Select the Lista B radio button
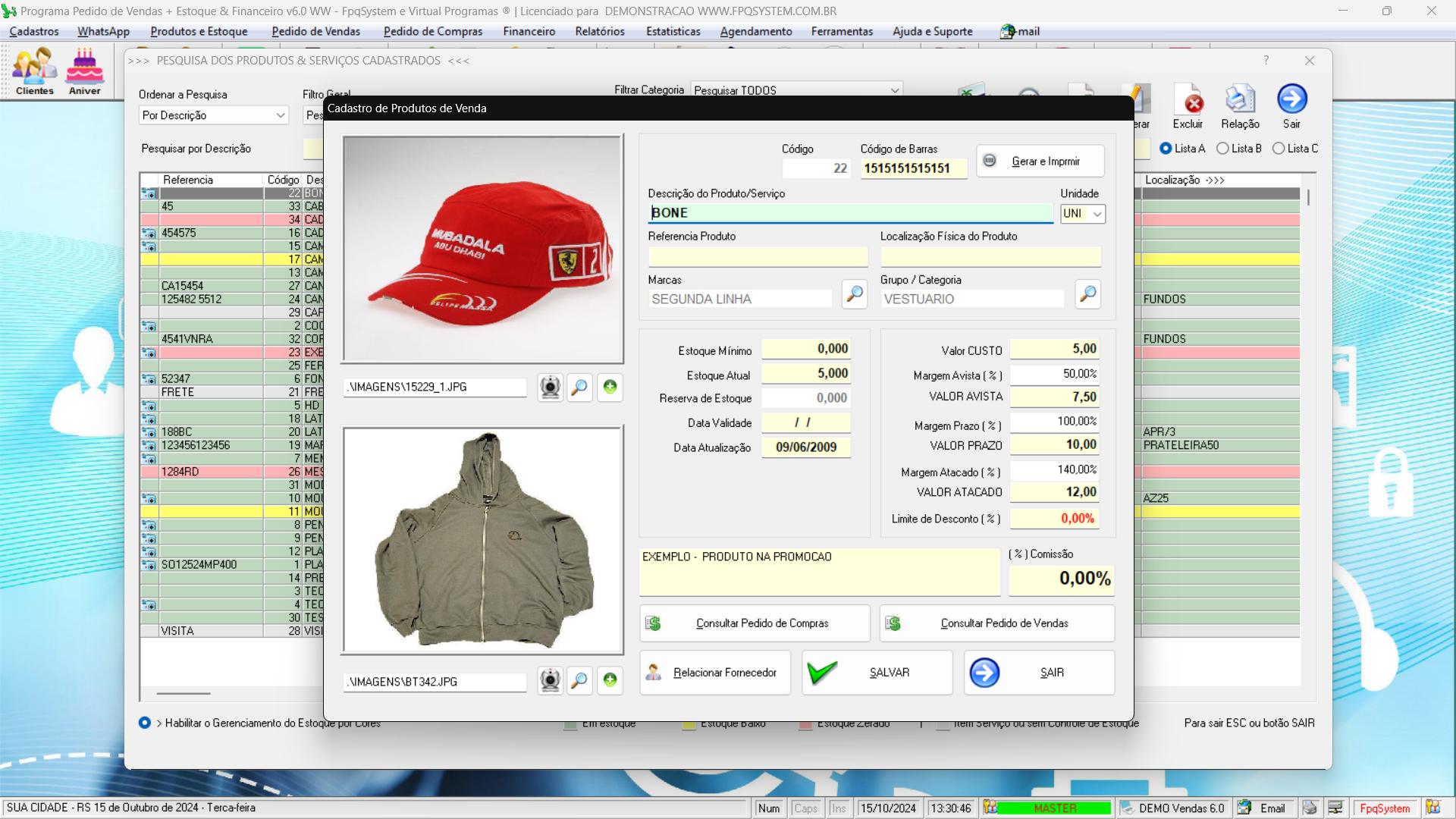 click(x=1222, y=149)
